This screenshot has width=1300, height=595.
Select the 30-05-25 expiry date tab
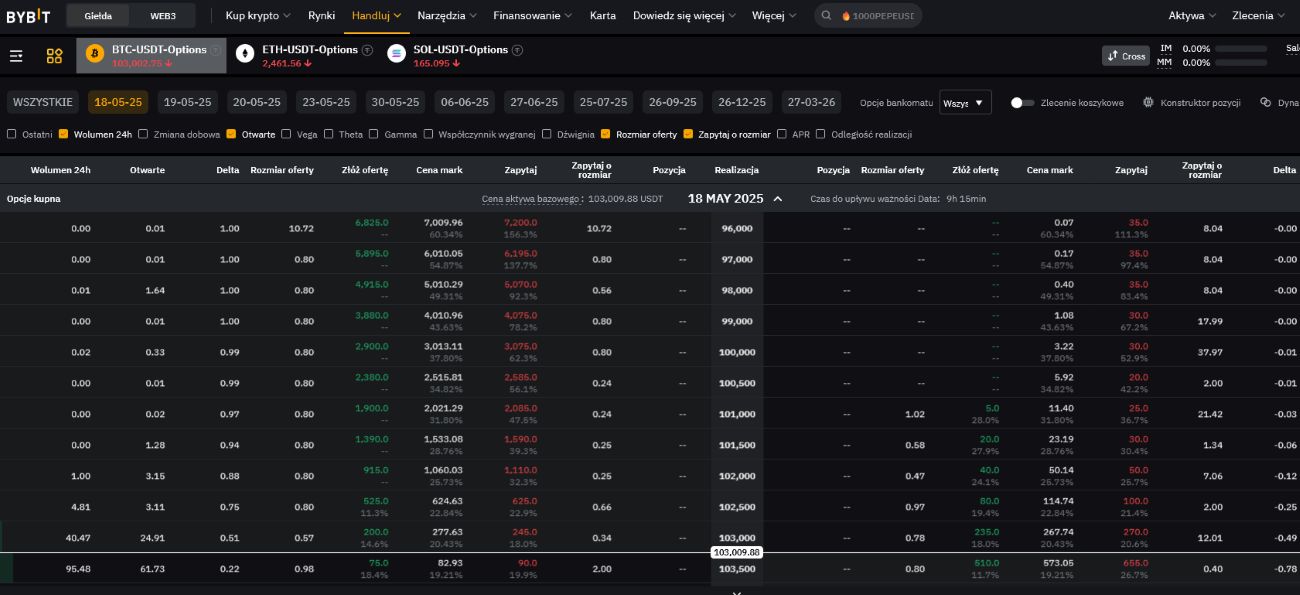click(392, 102)
